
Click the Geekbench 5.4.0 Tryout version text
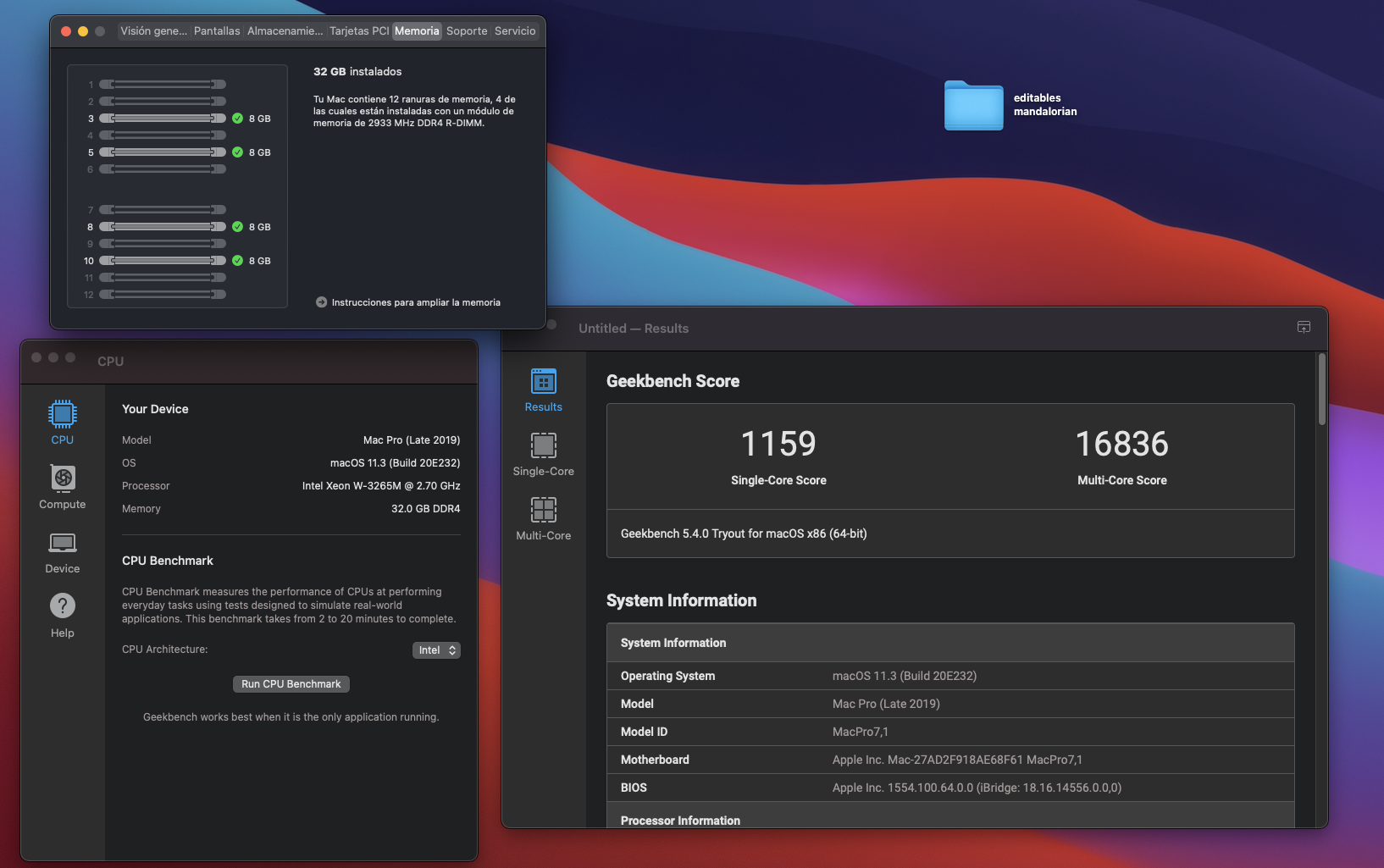coord(744,534)
